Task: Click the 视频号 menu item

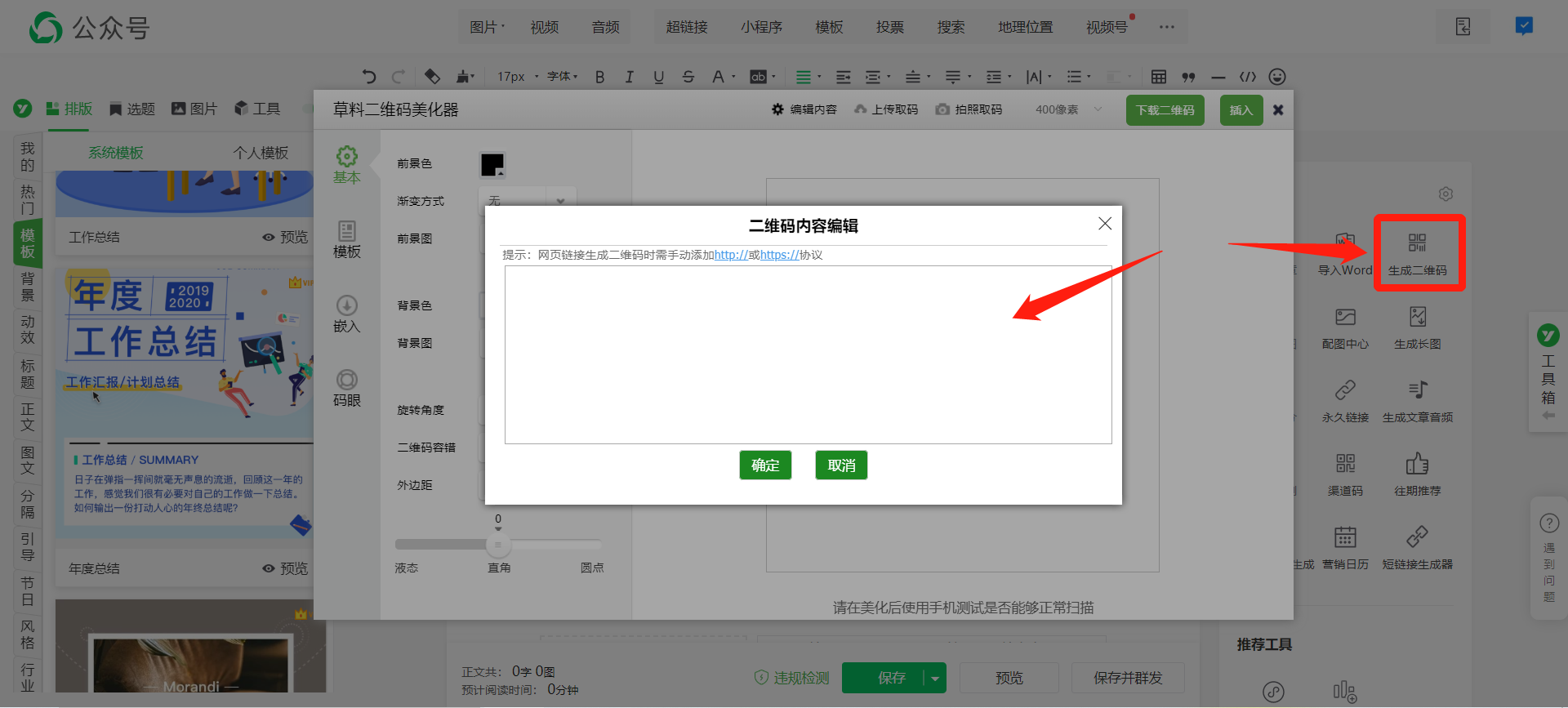Action: pyautogui.click(x=1107, y=27)
